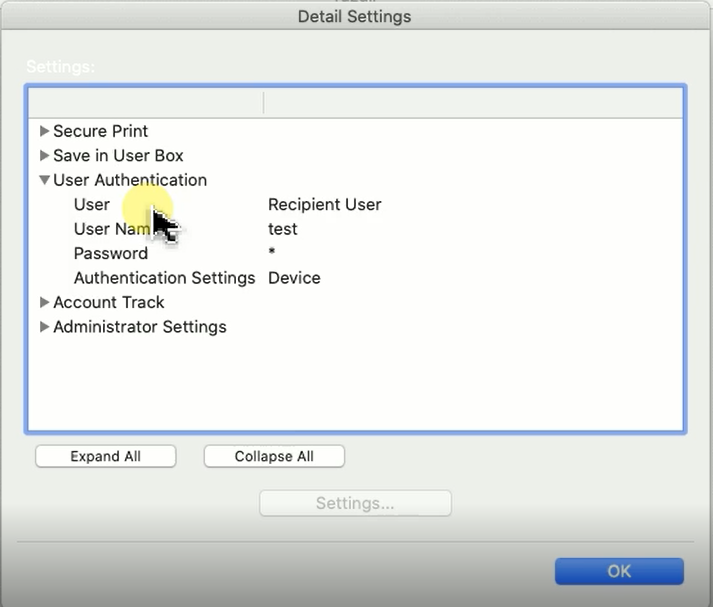Click the User Name setting label
This screenshot has width=713, height=607.
(x=110, y=229)
